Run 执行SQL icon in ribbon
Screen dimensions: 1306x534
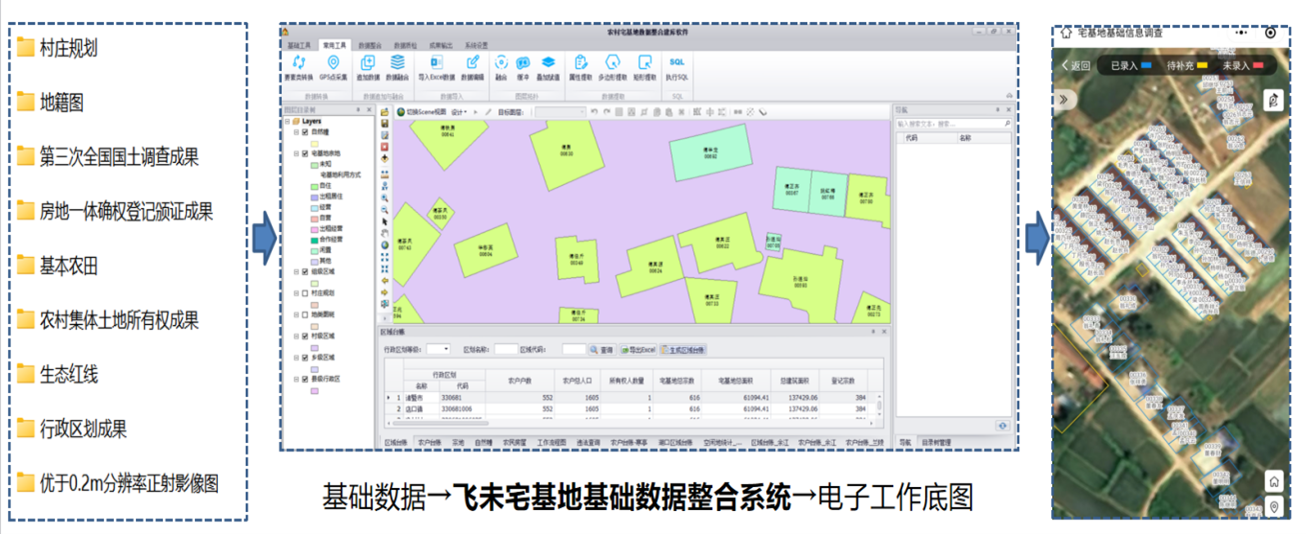[677, 62]
